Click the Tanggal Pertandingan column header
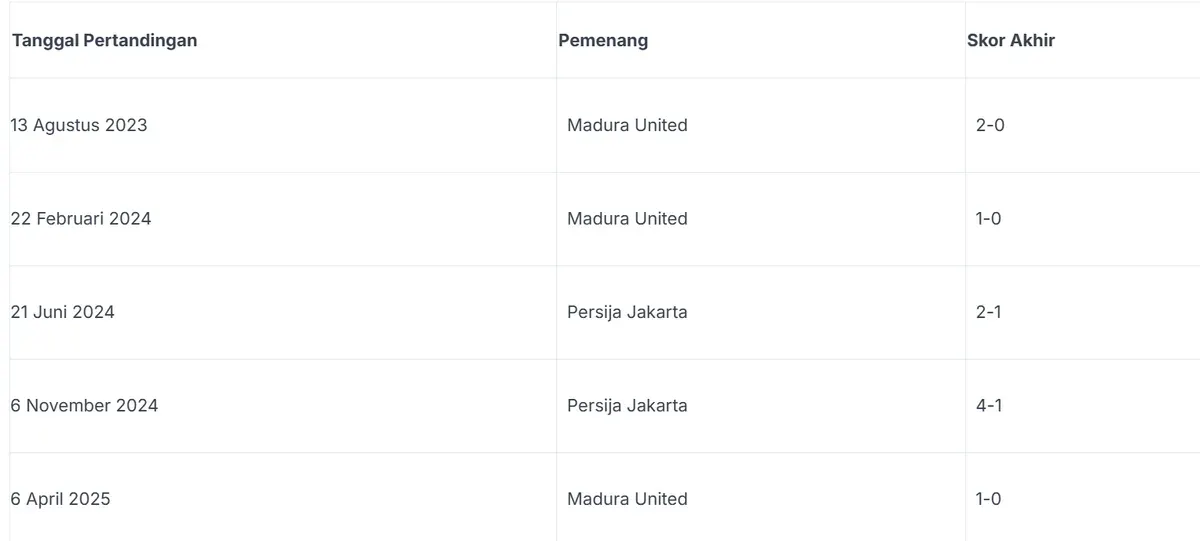The width and height of the screenshot is (1200, 541). coord(104,41)
